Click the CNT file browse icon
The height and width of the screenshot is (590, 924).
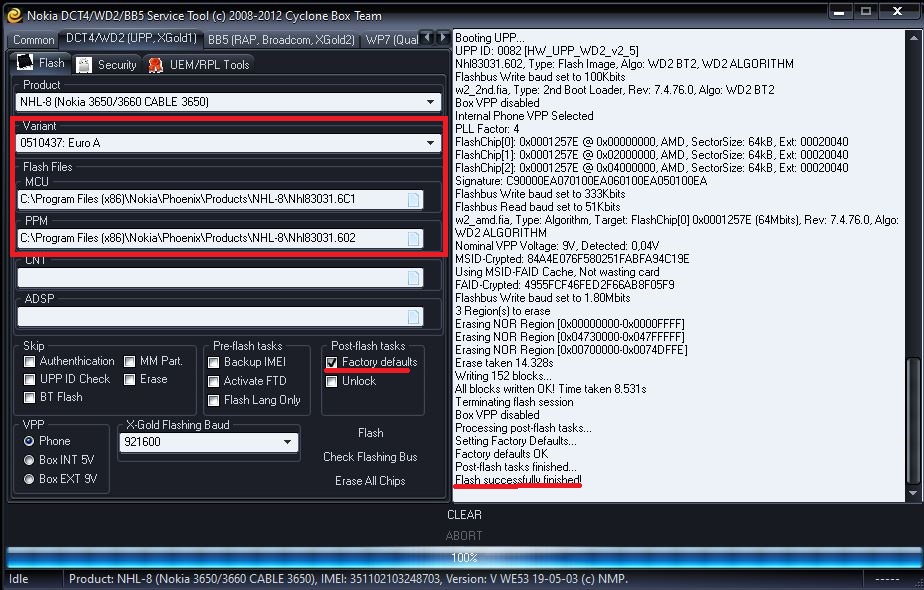click(x=414, y=278)
